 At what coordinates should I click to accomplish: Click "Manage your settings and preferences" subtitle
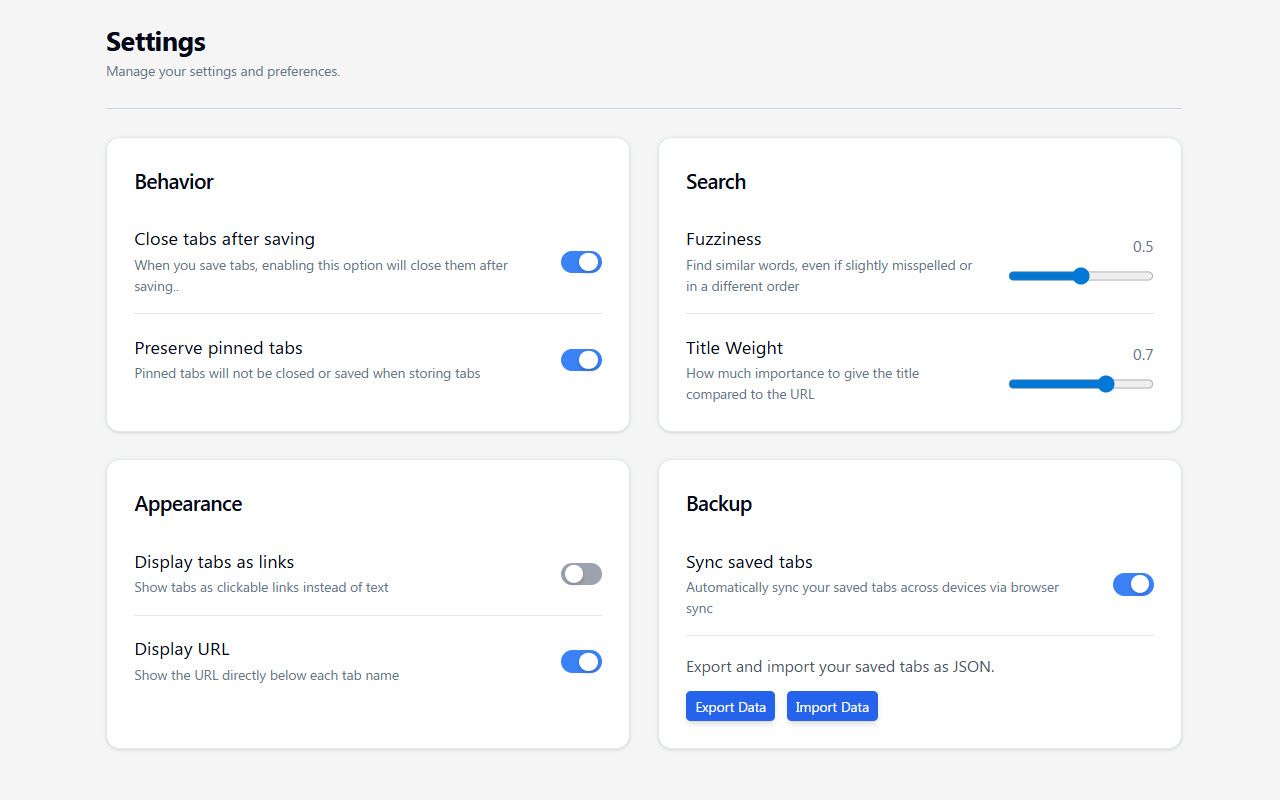(222, 71)
